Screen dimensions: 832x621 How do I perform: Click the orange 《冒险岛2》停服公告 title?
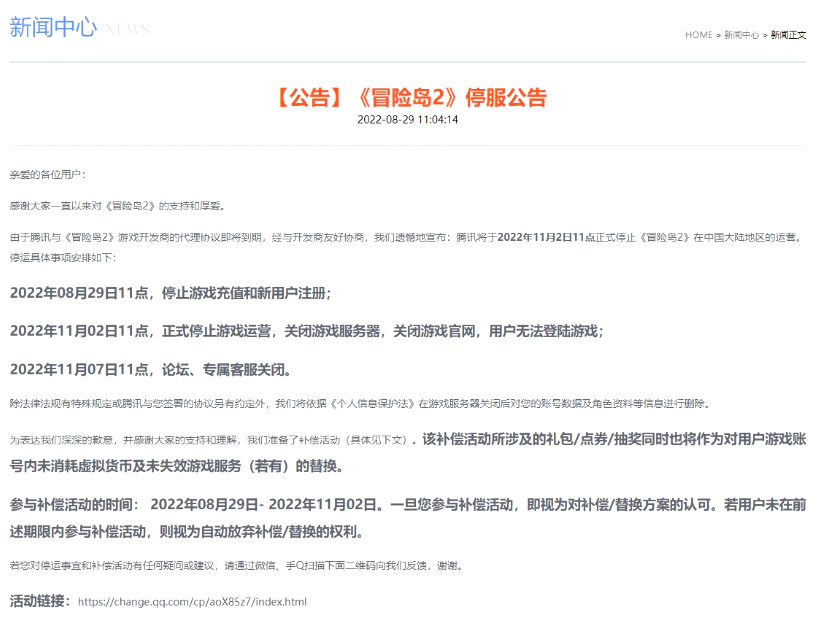point(408,98)
